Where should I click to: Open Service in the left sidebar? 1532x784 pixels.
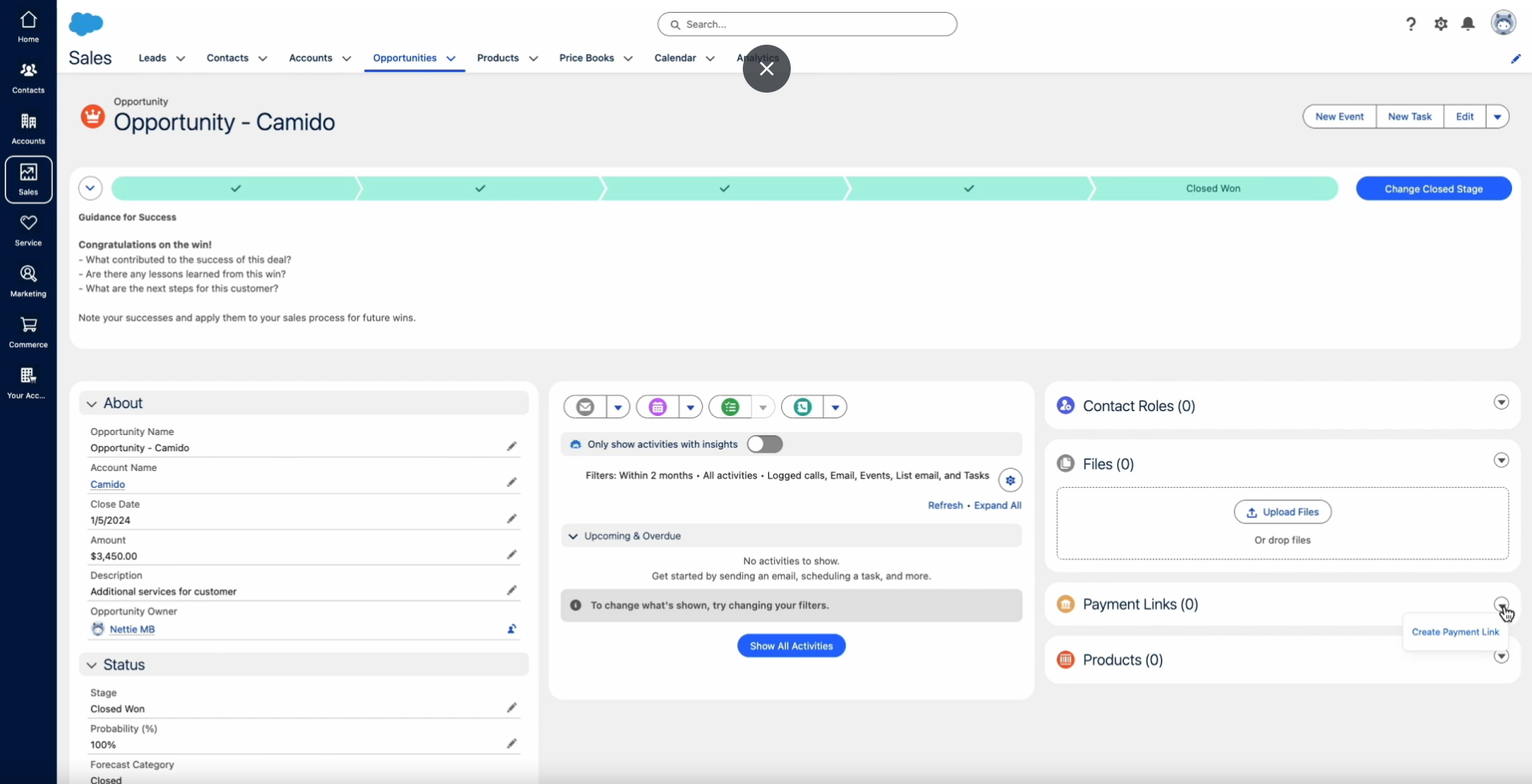[28, 230]
